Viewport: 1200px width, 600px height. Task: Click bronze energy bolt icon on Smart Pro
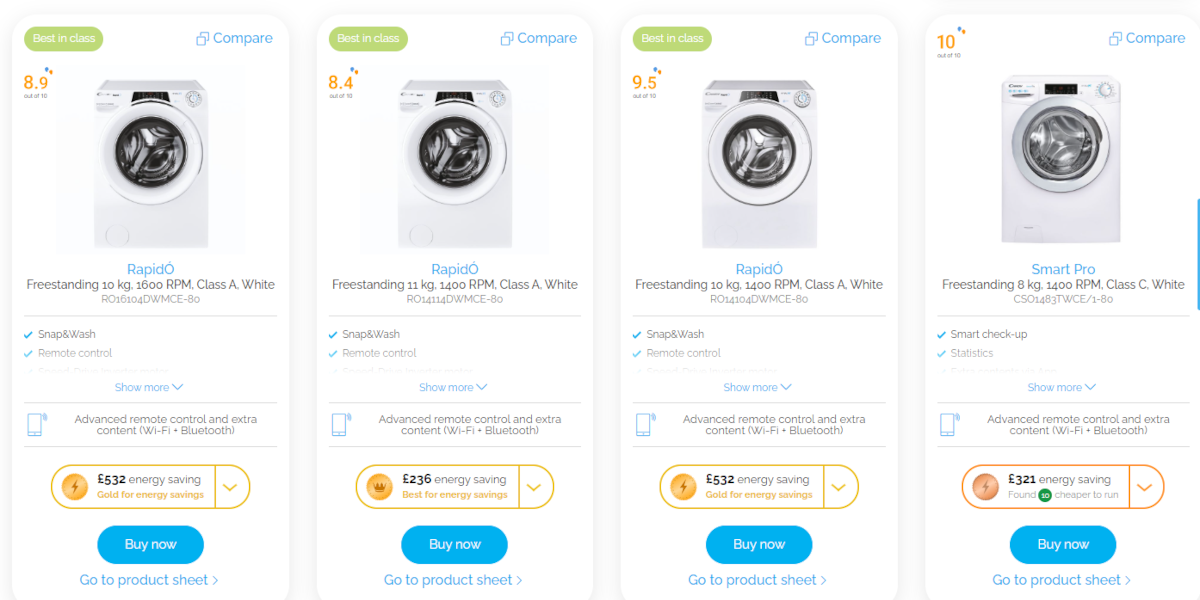pos(986,487)
